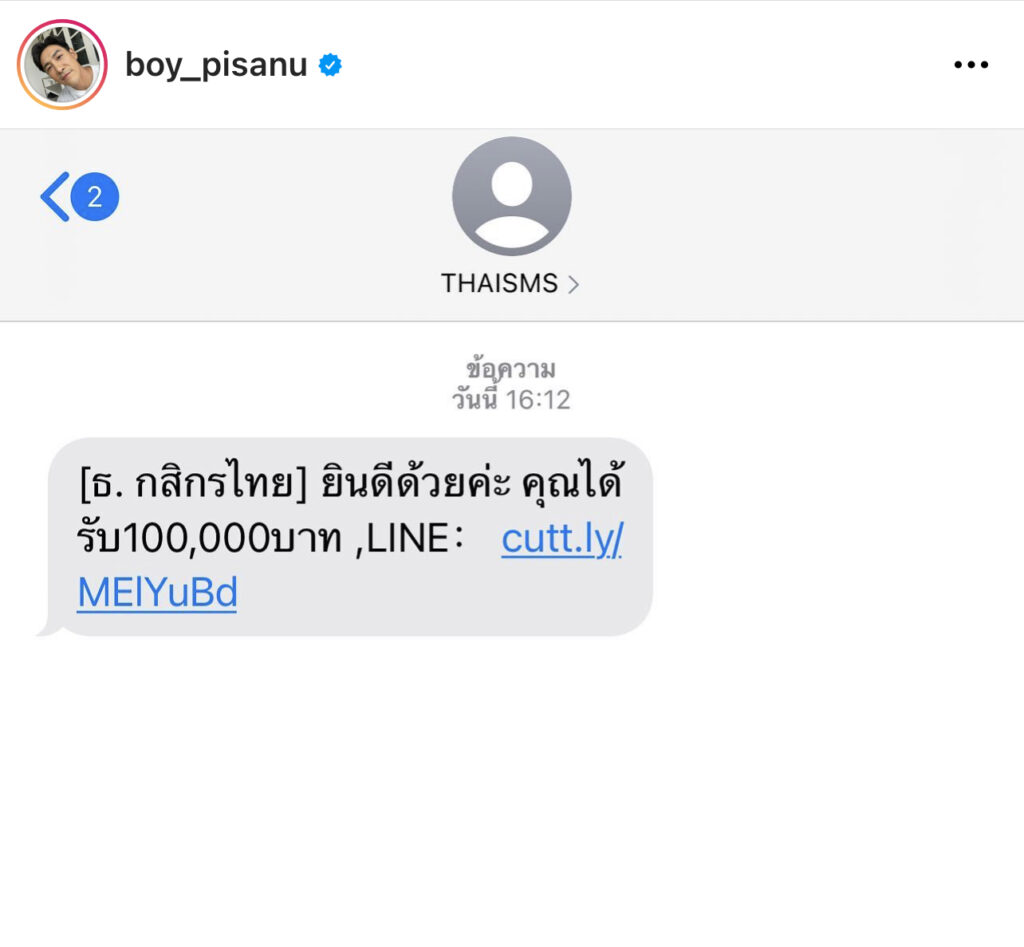
Task: Select the gray SMS message bubble
Action: click(346, 536)
